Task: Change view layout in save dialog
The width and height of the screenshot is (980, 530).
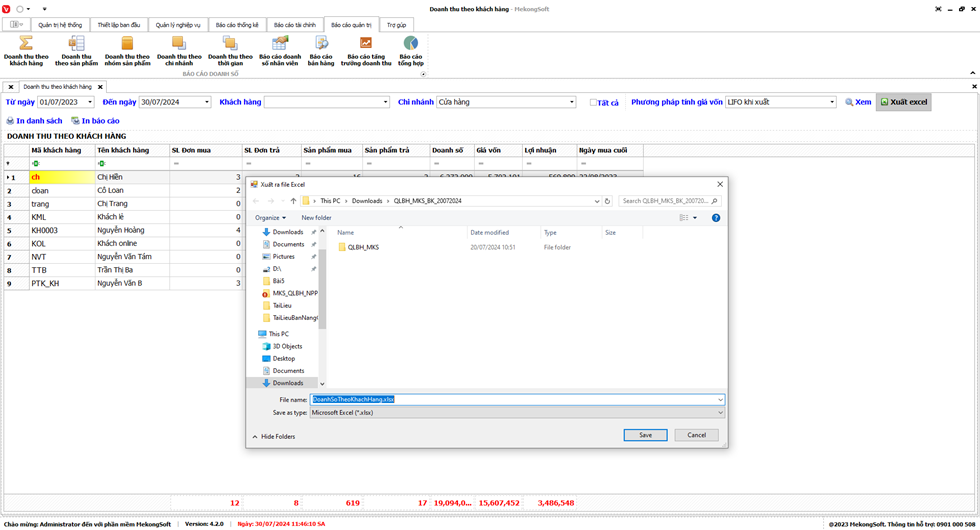Action: (x=684, y=218)
